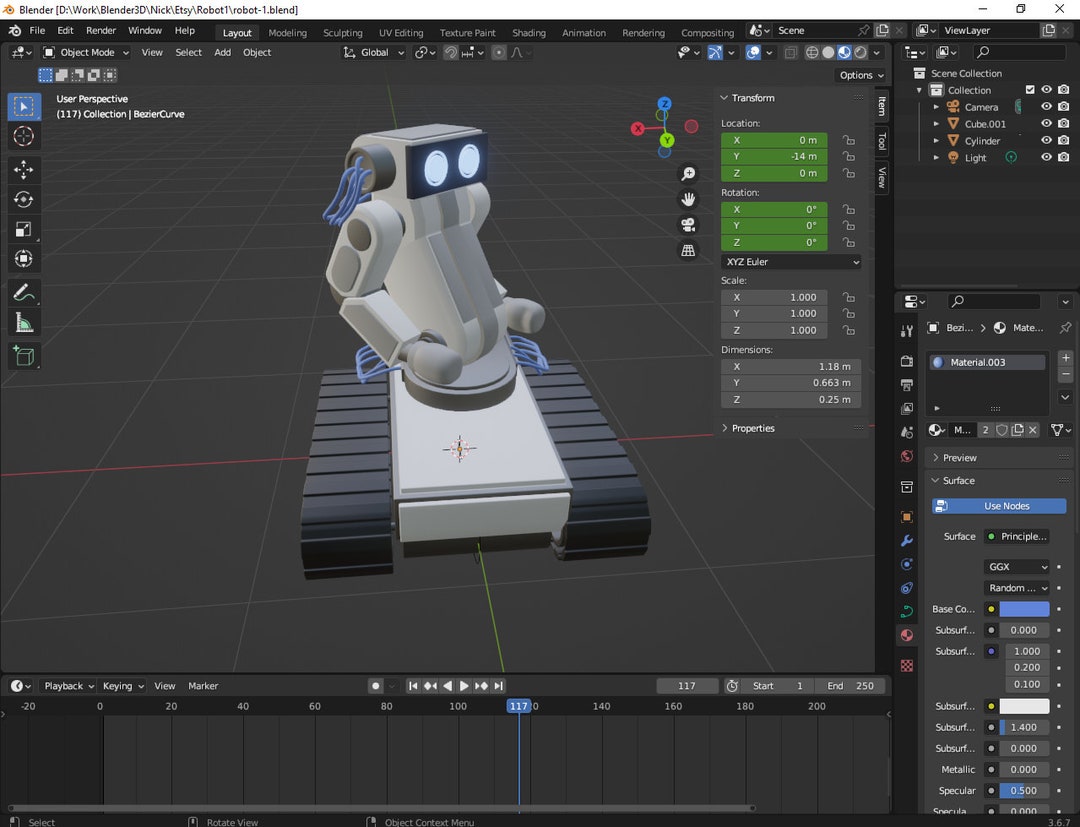Open the File menu
The image size is (1080, 827).
[x=37, y=30]
